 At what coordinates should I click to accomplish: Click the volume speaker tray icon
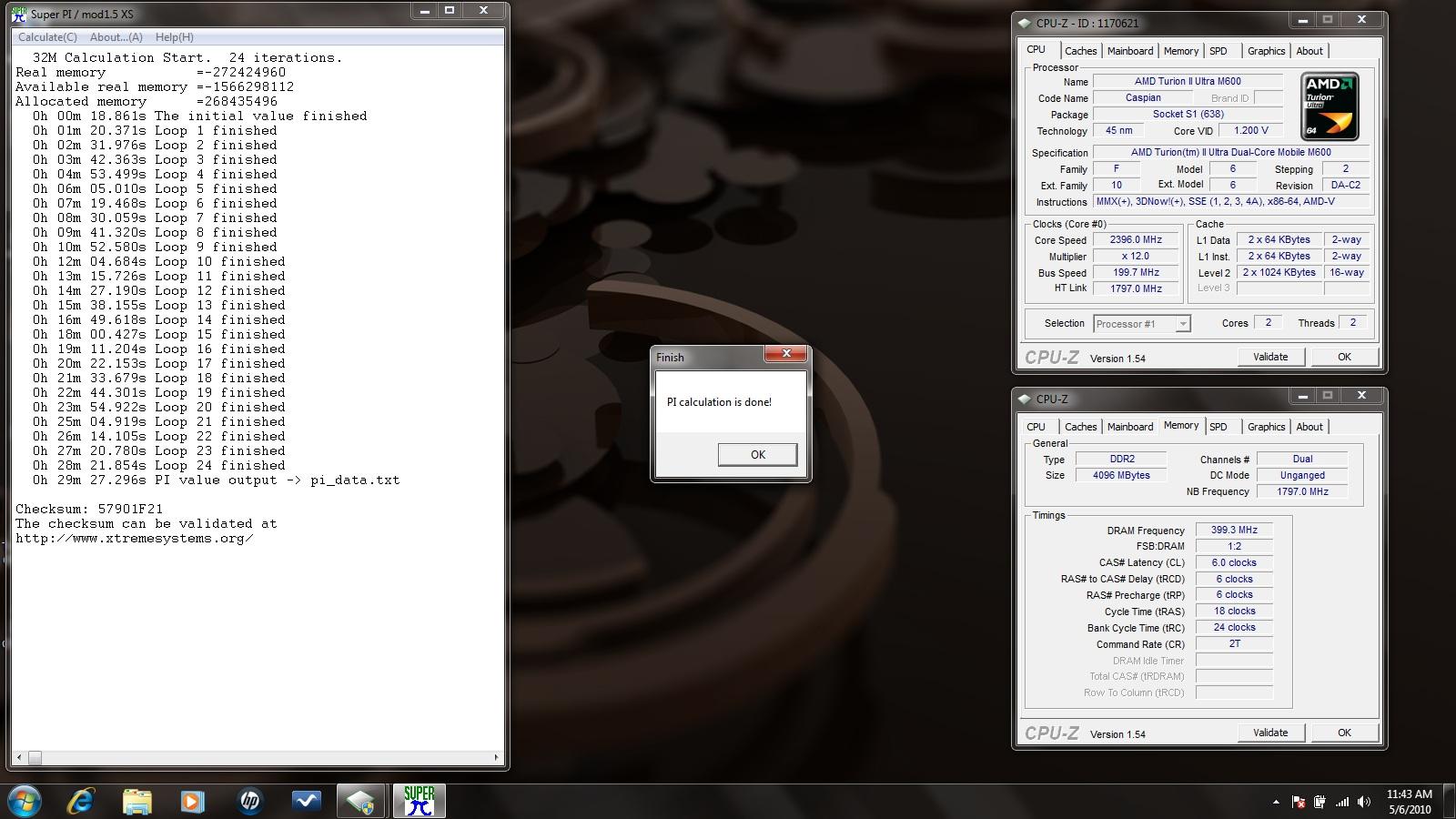1363,802
